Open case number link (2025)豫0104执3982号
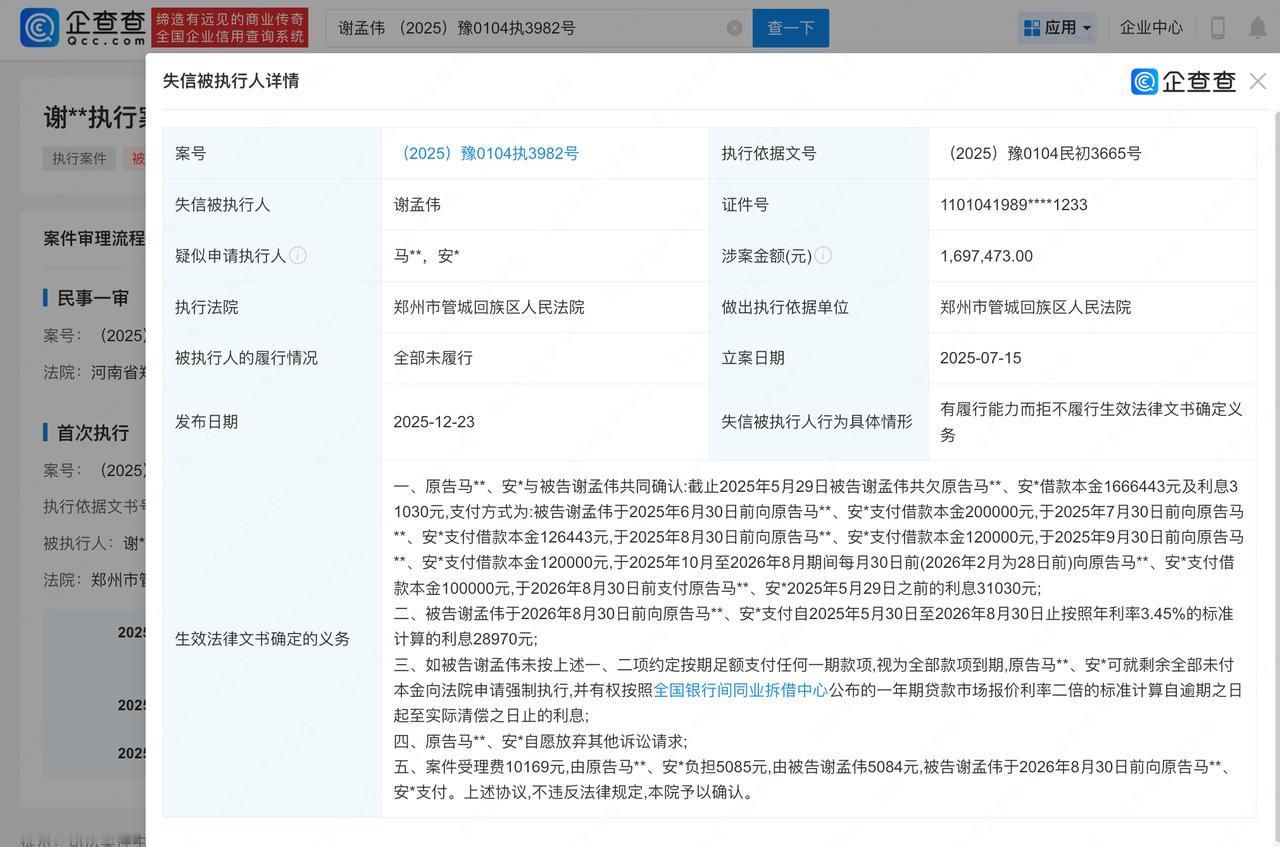The image size is (1280, 847). click(x=486, y=153)
